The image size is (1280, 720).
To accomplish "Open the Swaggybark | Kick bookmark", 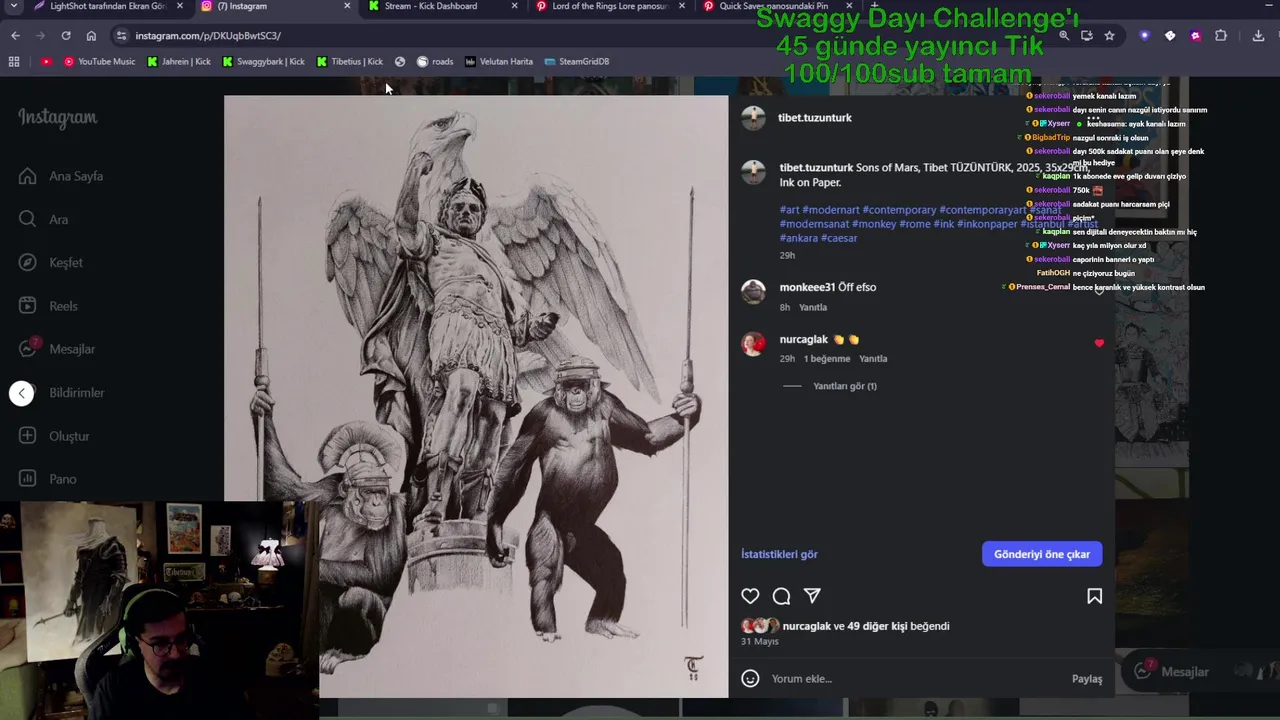I will point(263,61).
